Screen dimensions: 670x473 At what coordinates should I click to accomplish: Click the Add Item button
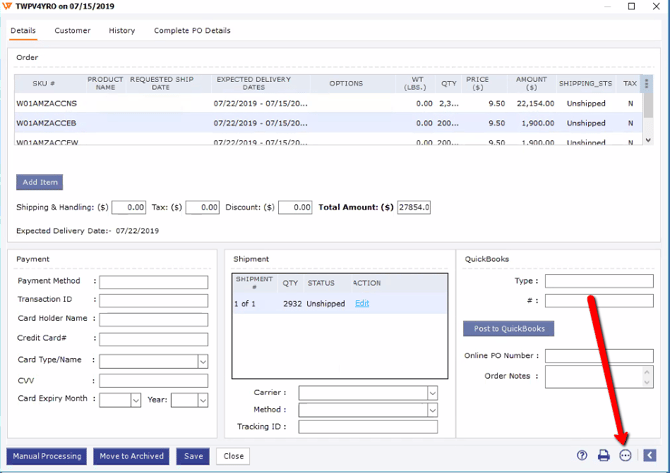coord(40,182)
